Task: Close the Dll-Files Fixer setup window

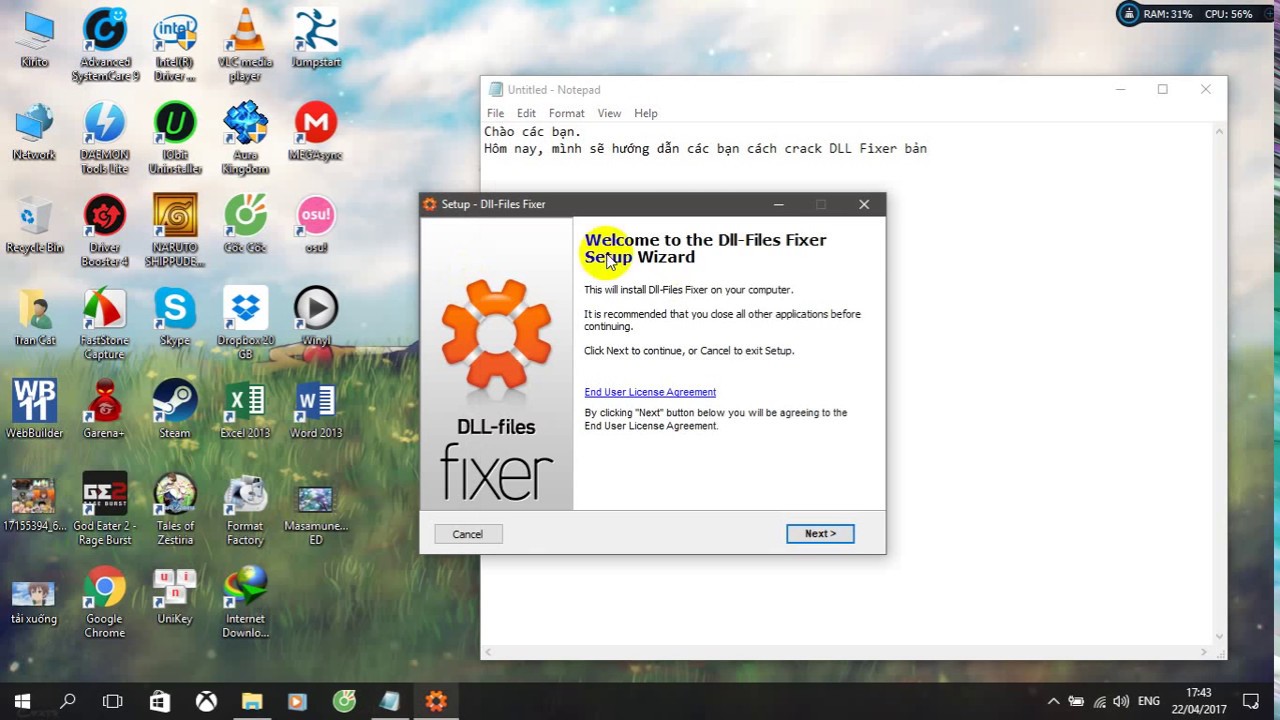Action: tap(864, 204)
